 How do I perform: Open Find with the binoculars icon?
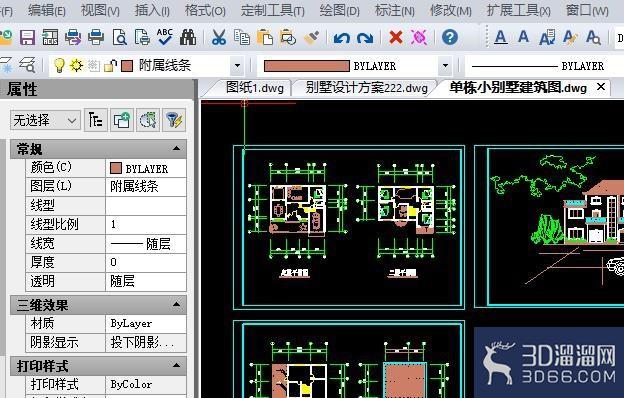click(x=188, y=38)
